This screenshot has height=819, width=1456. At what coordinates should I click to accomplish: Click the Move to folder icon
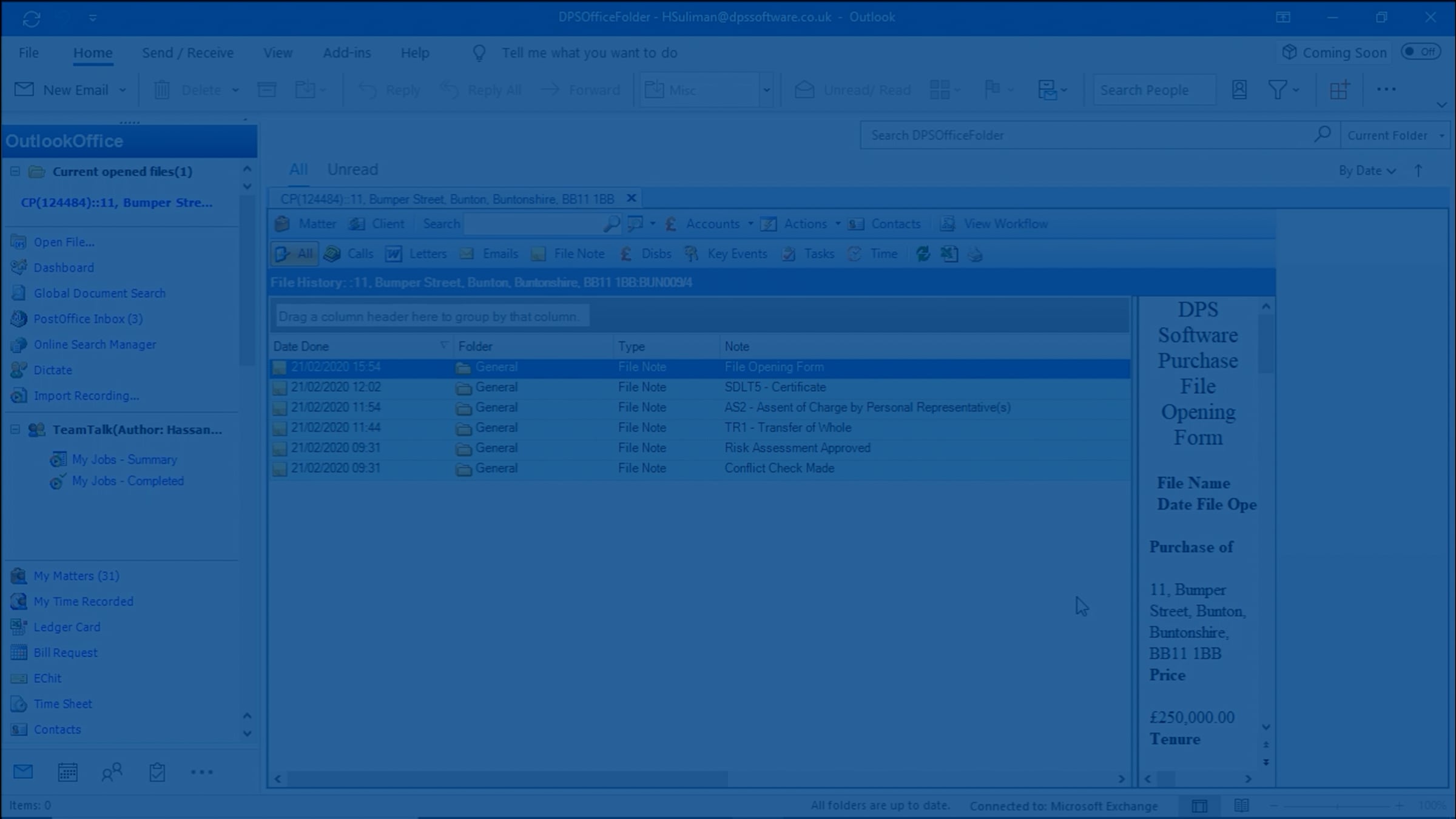pos(305,90)
